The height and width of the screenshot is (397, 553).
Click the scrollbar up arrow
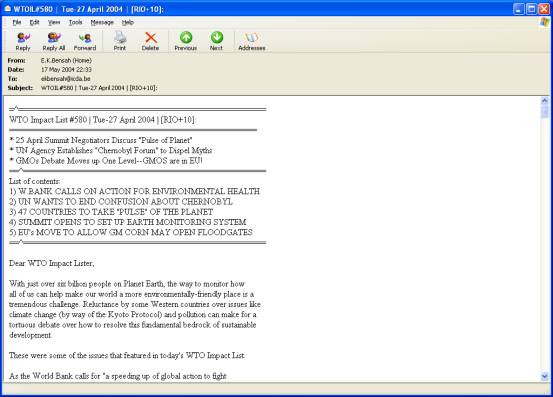click(x=545, y=101)
